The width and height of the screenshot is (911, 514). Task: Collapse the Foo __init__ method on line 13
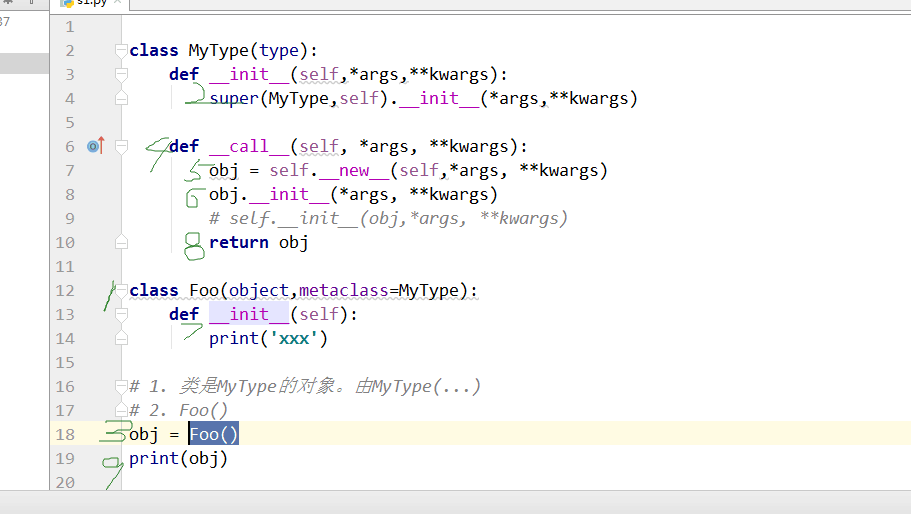point(121,314)
